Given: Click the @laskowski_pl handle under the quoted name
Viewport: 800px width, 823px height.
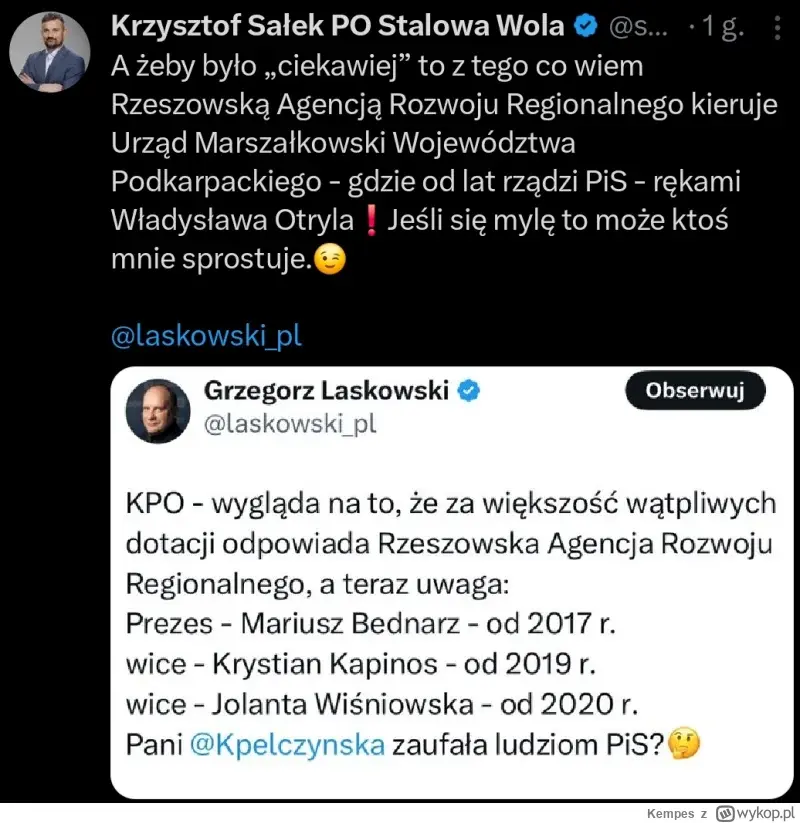Looking at the screenshot, I should [x=290, y=424].
